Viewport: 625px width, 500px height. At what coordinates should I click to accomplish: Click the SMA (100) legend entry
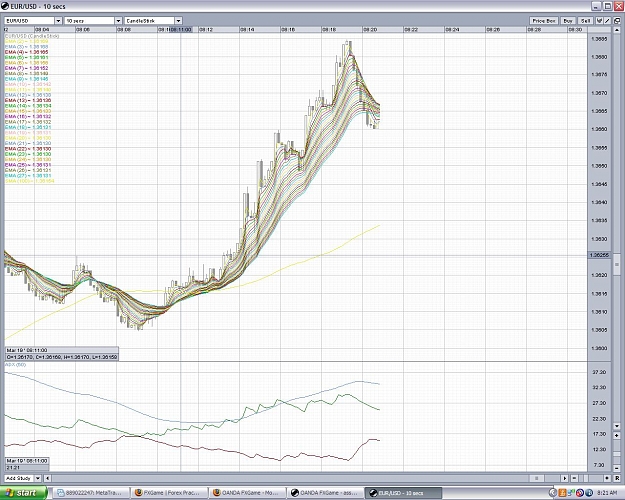[29, 181]
